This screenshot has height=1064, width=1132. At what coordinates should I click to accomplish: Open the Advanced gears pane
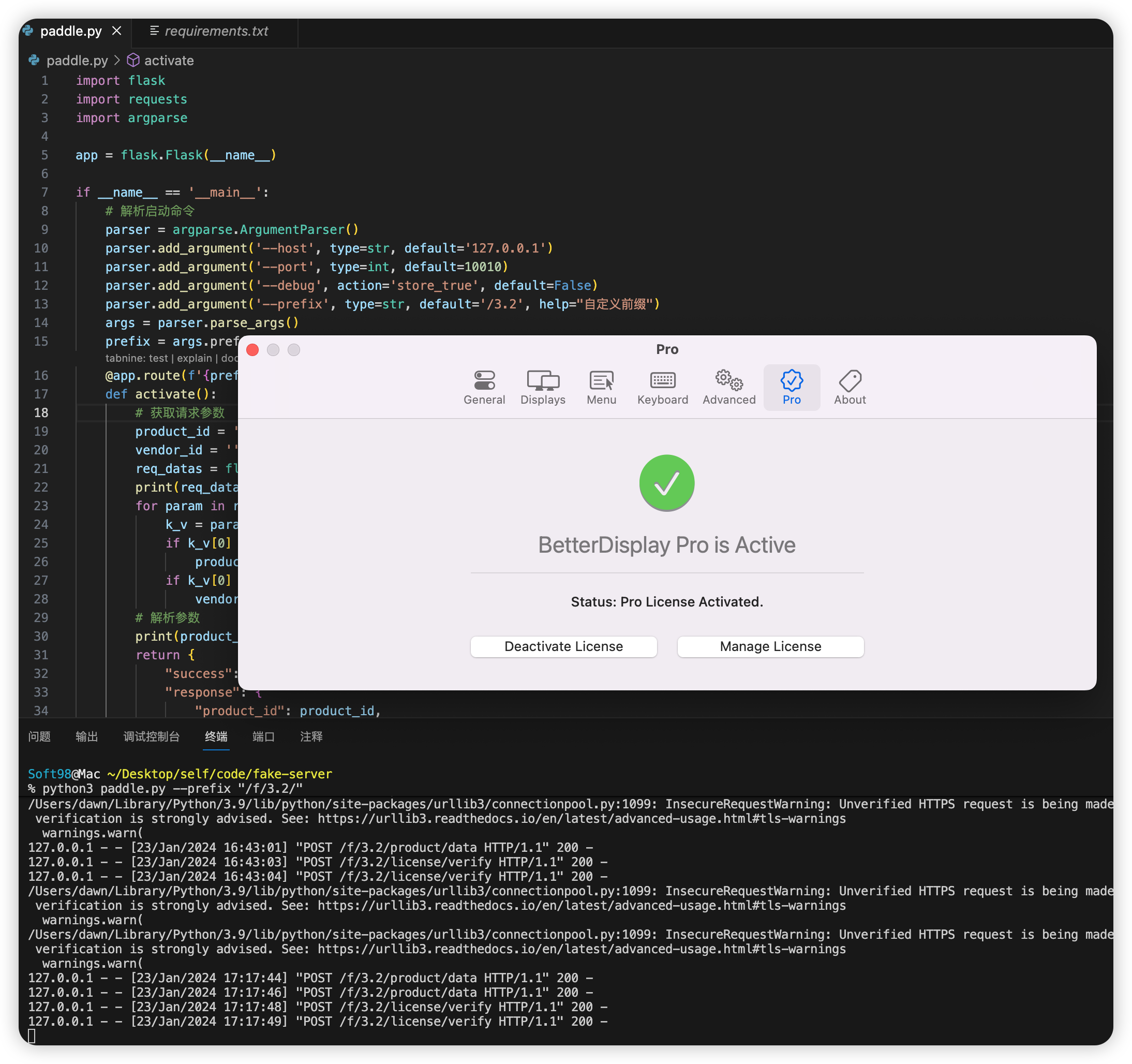coord(729,387)
